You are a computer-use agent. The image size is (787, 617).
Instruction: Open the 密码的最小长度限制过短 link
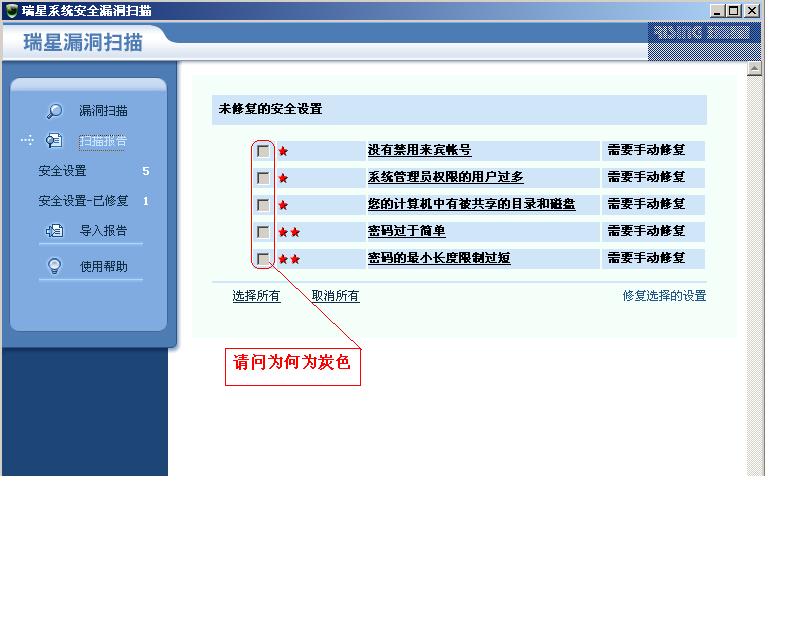coord(439,258)
